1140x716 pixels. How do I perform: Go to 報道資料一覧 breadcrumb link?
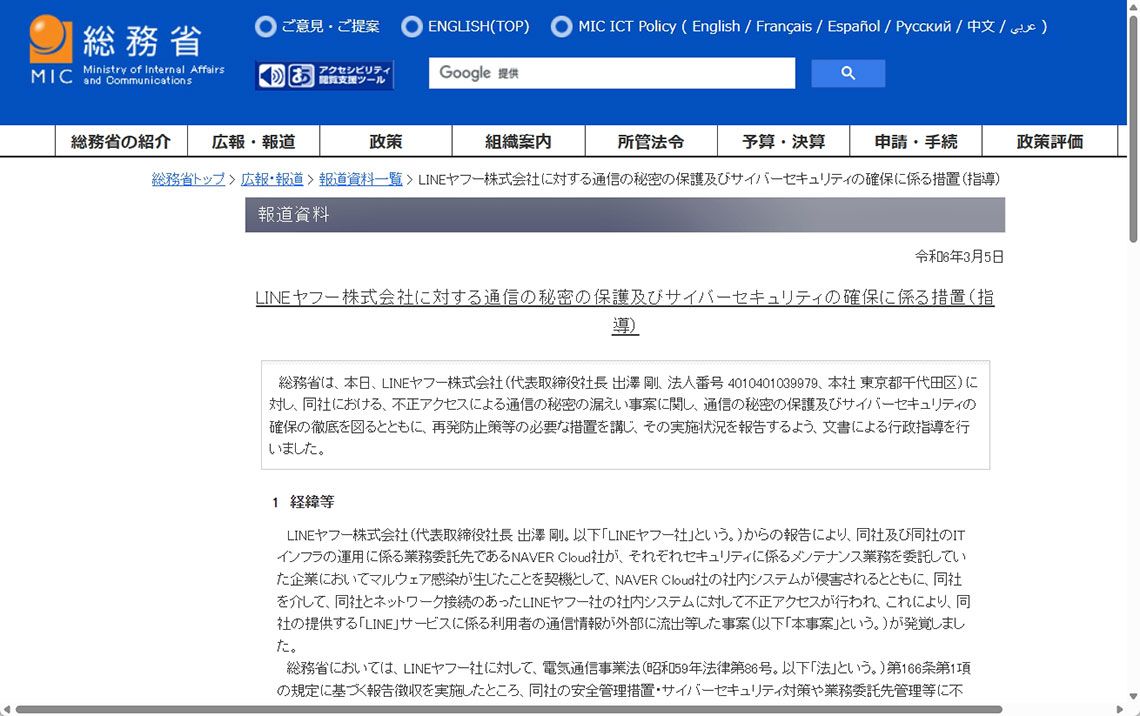pyautogui.click(x=361, y=179)
